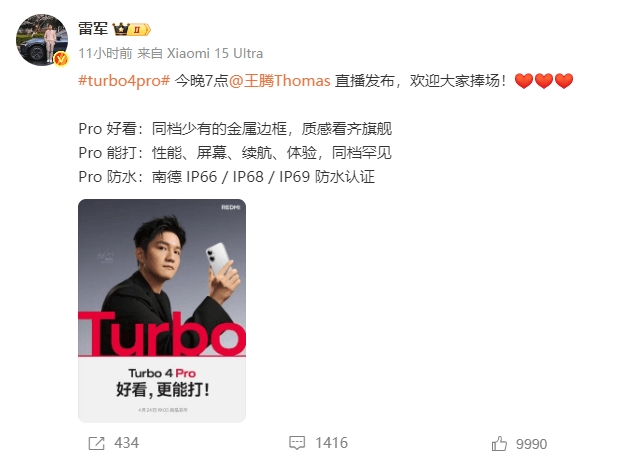
Task: Click the post time 11小时前
Action: click(105, 53)
